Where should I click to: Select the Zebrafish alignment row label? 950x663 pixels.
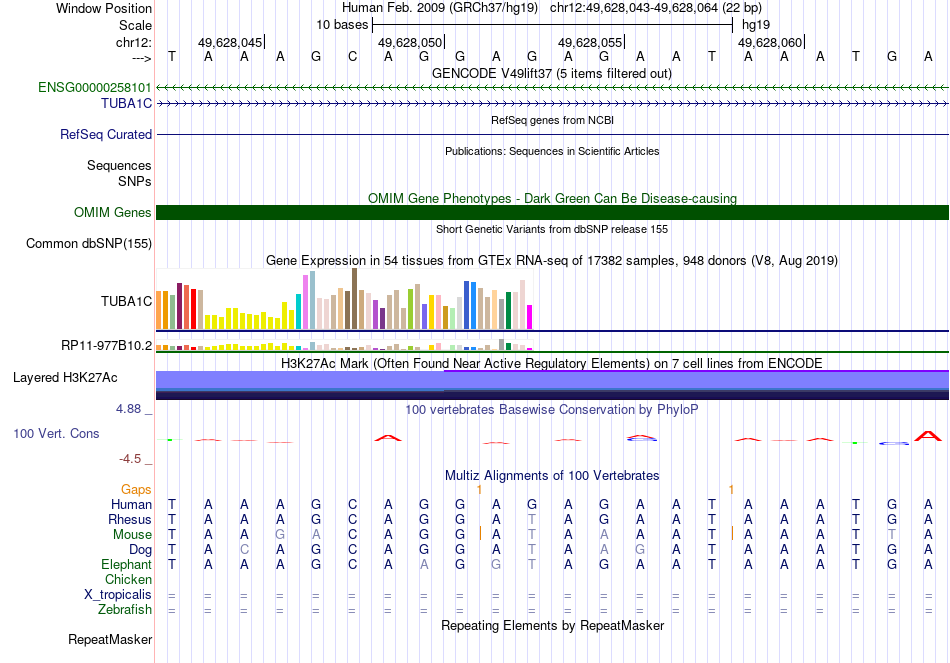coord(125,609)
